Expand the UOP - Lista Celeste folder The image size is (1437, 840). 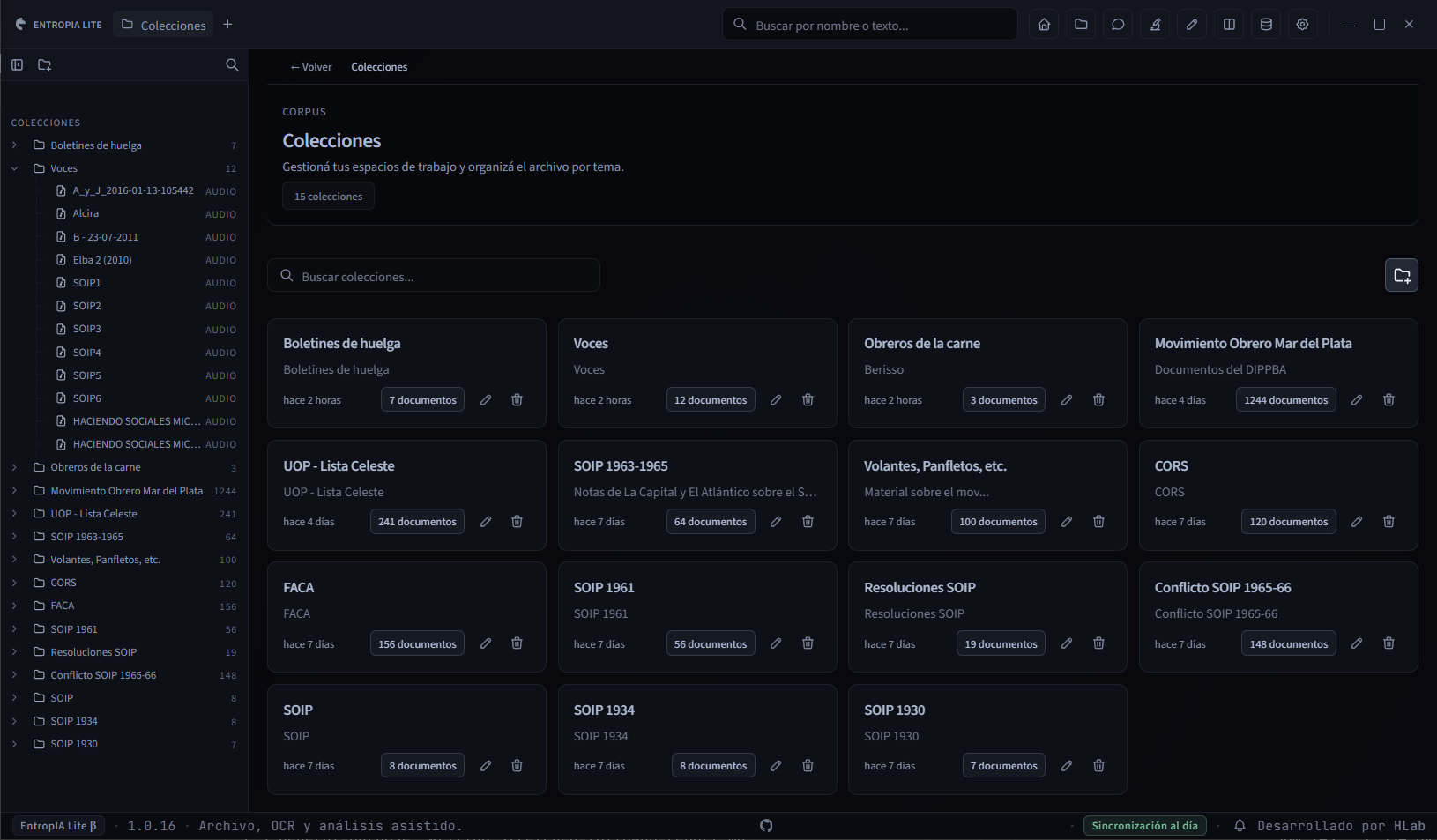click(14, 513)
